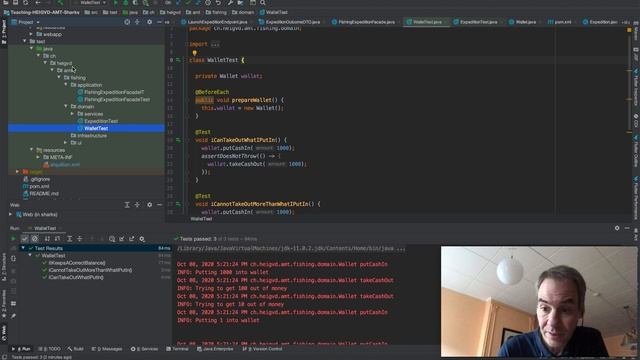Switch to LaunchExpeditionEndpoint.java tab
Viewport: 640px width, 360px height.
tap(214, 22)
